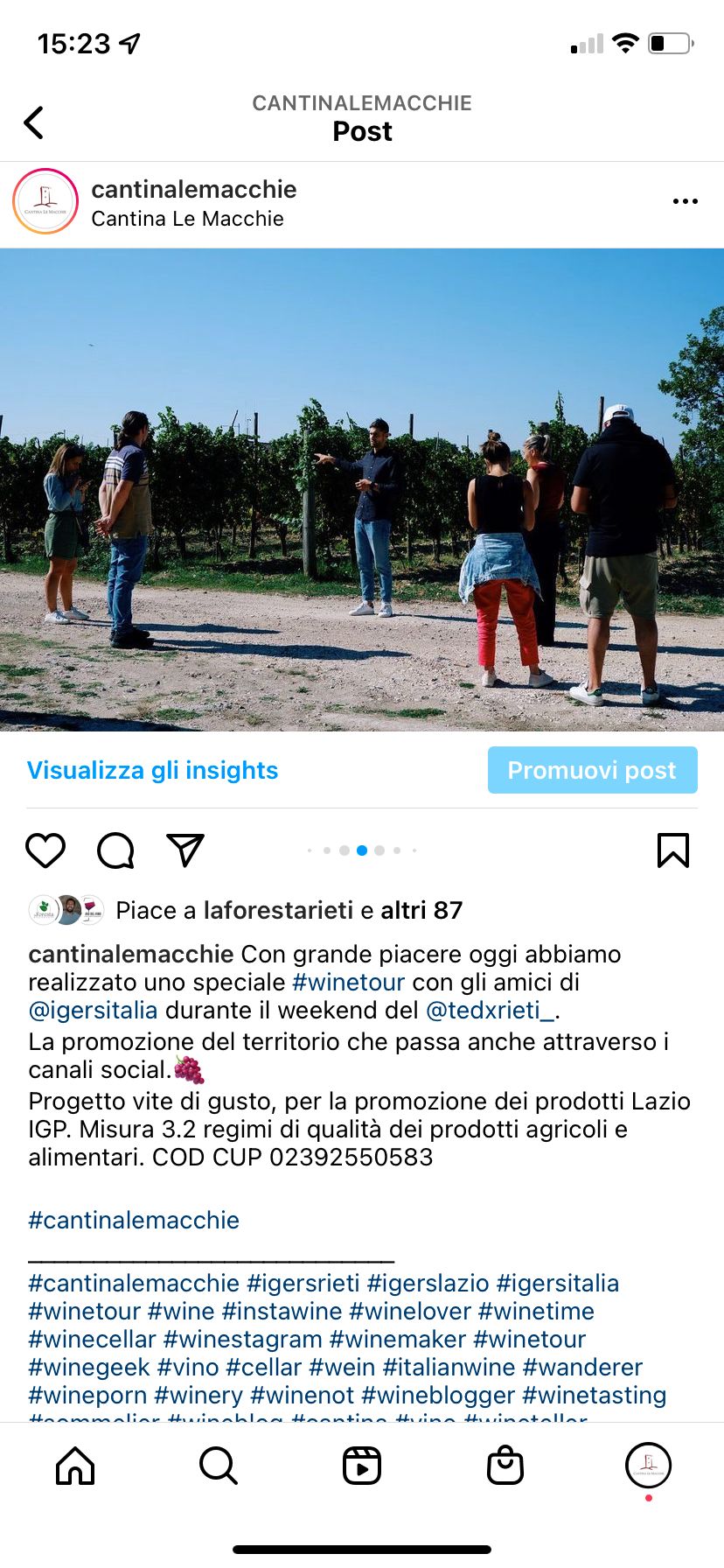Save the post with the bookmark icon

[673, 850]
